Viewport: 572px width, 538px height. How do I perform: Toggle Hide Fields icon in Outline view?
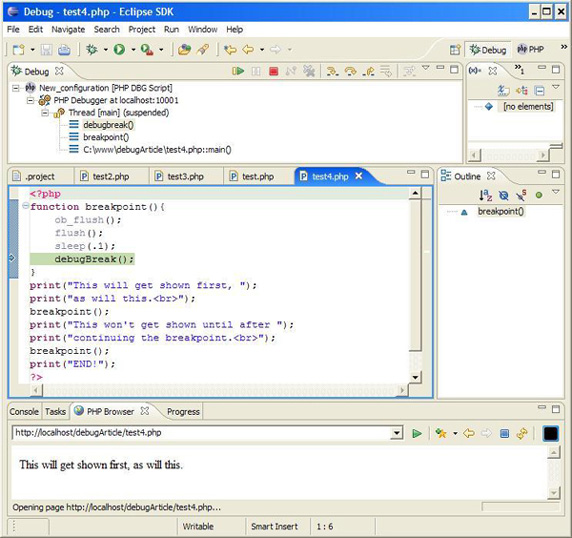coord(504,196)
